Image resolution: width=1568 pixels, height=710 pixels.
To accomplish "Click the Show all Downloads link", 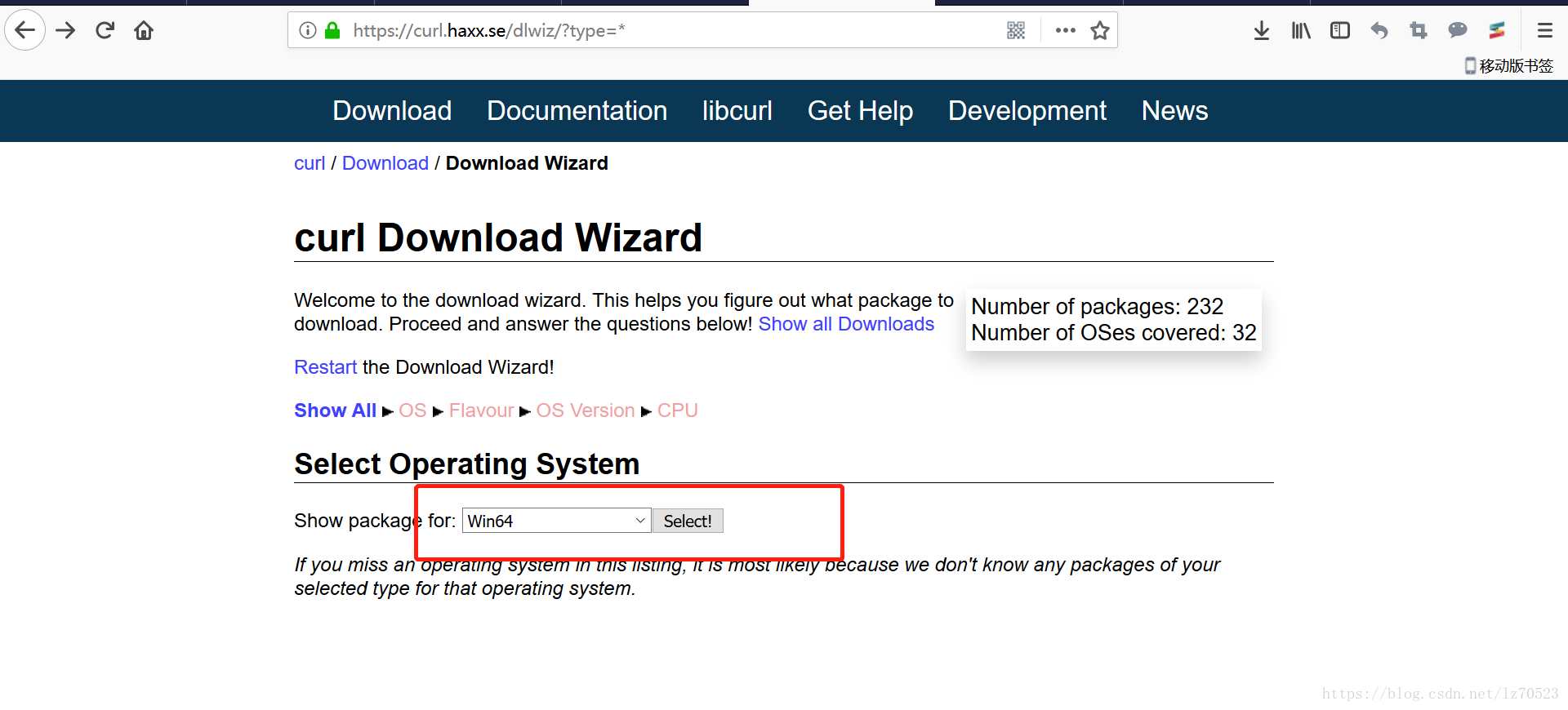I will [846, 324].
